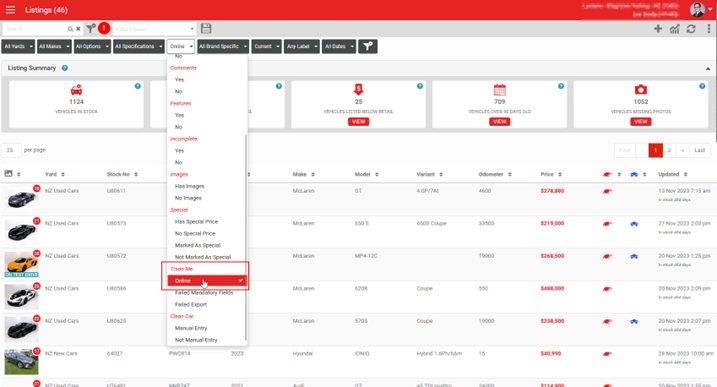Open thumbnail of orange McLaren on test drive

(x=21, y=264)
